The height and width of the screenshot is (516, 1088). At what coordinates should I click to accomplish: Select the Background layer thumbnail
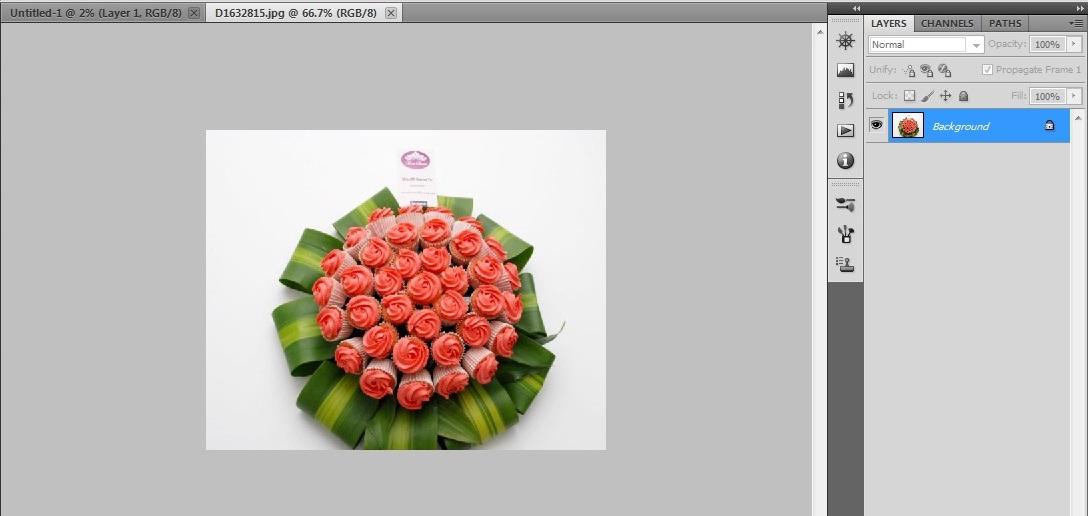pos(907,126)
